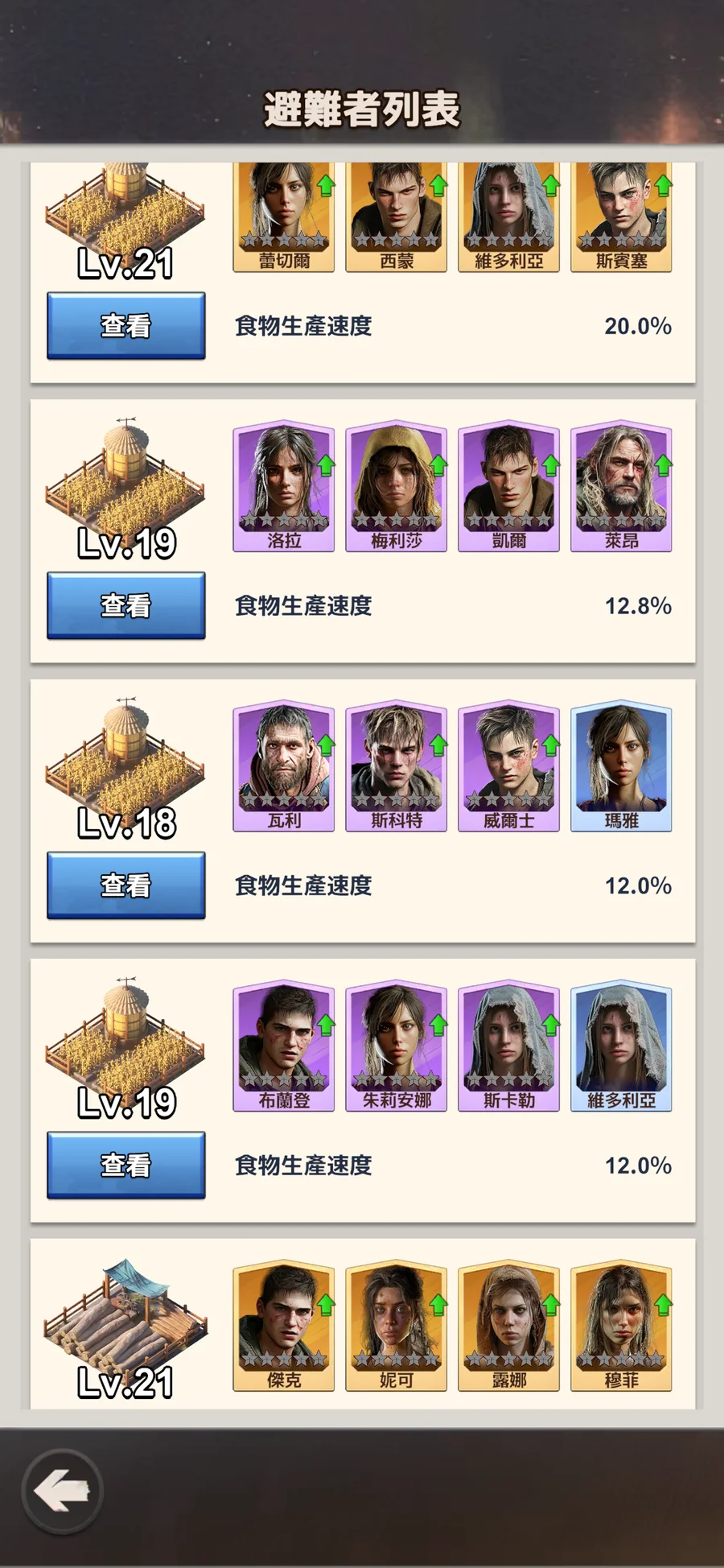Open the Lv.21 farm 查看 button
This screenshot has width=724, height=1568.
pos(126,325)
